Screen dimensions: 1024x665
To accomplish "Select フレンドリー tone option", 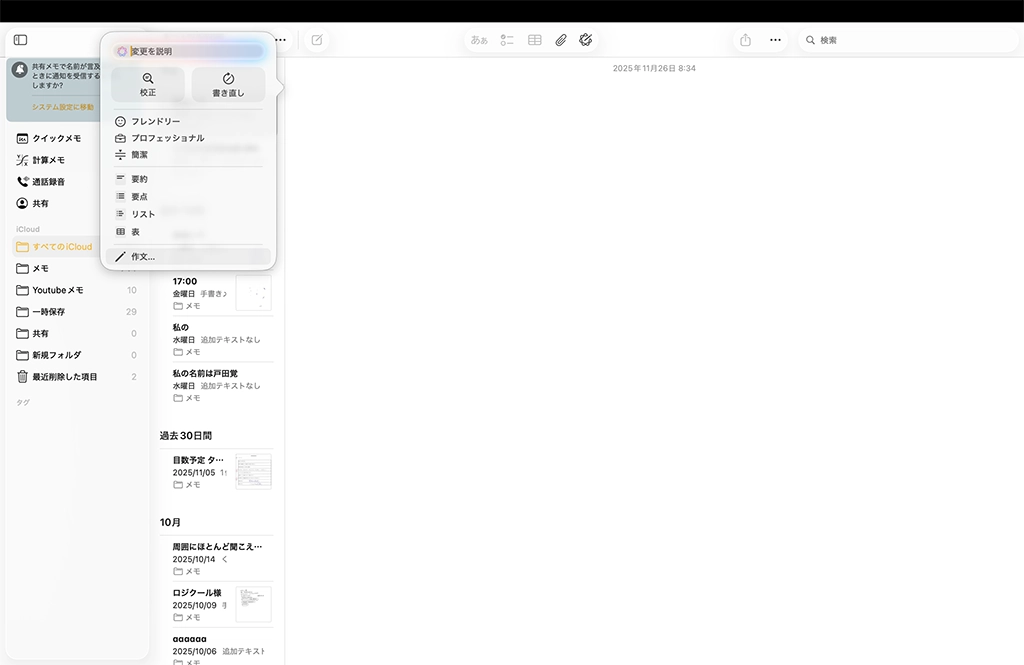I will pyautogui.click(x=155, y=121).
